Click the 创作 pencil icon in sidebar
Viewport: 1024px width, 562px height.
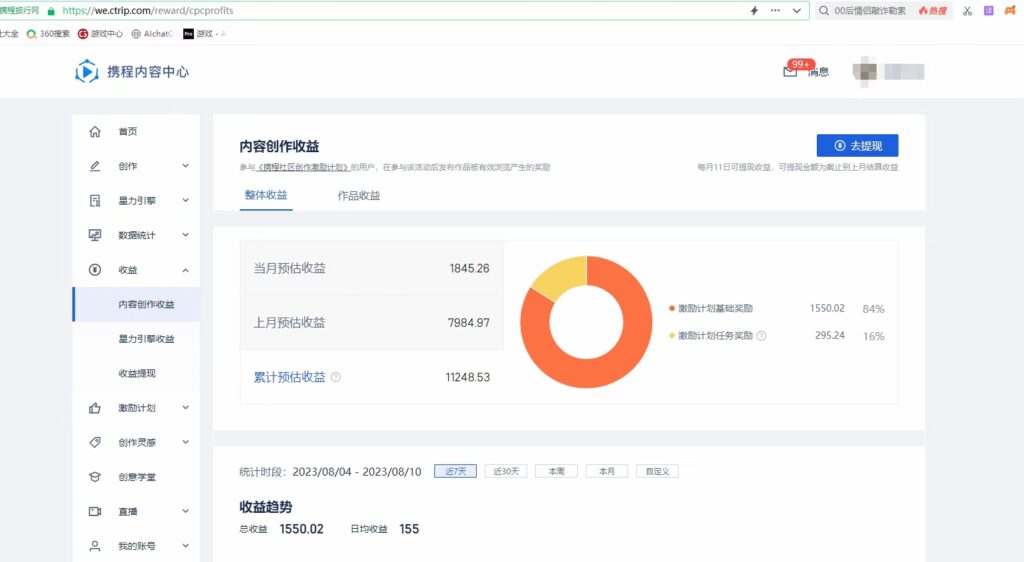tap(95, 166)
